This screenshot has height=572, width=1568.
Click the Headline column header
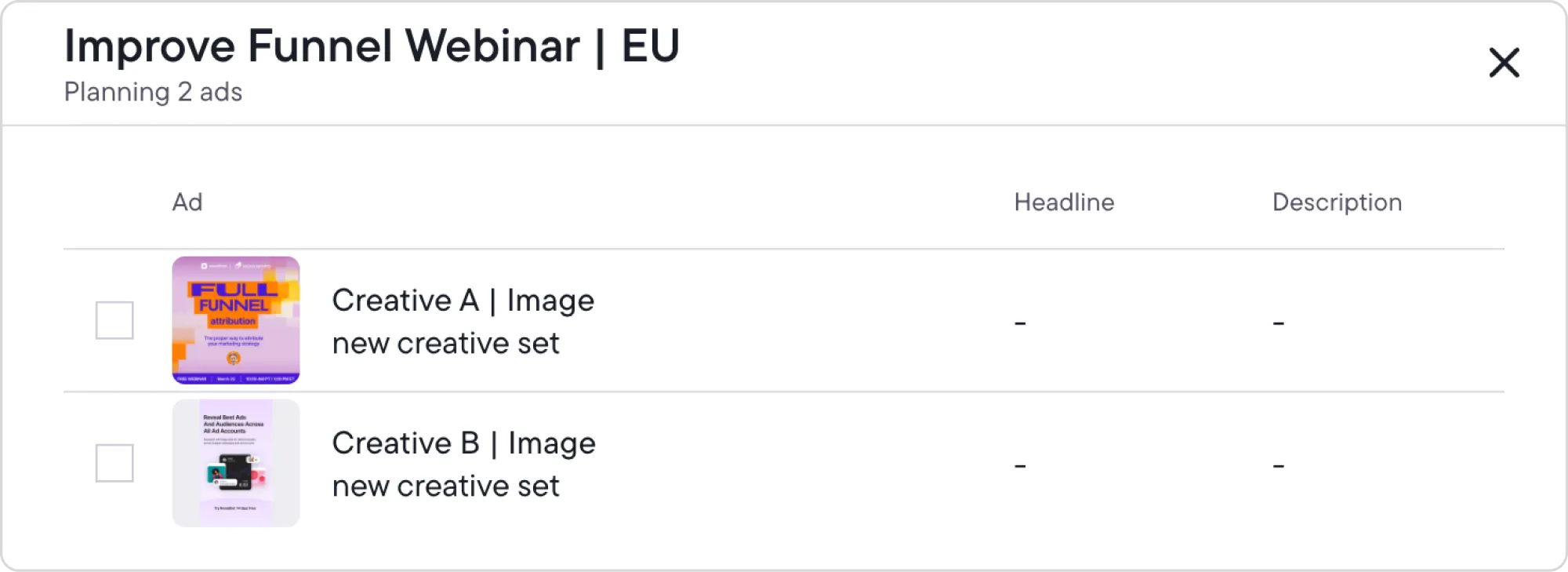(x=1064, y=202)
